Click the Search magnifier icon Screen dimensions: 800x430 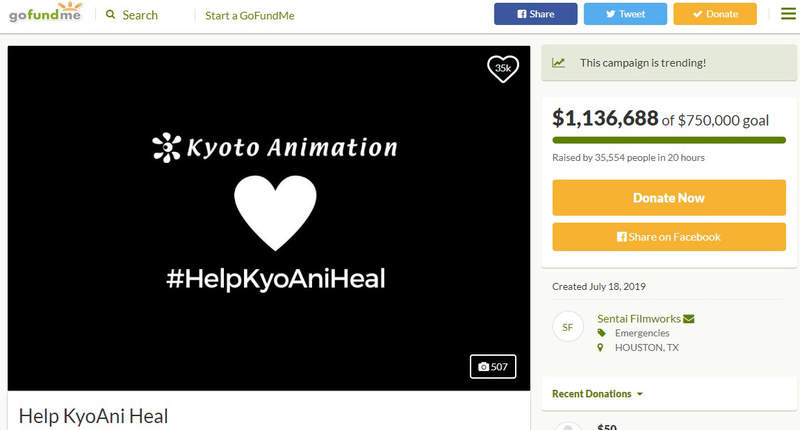[111, 15]
